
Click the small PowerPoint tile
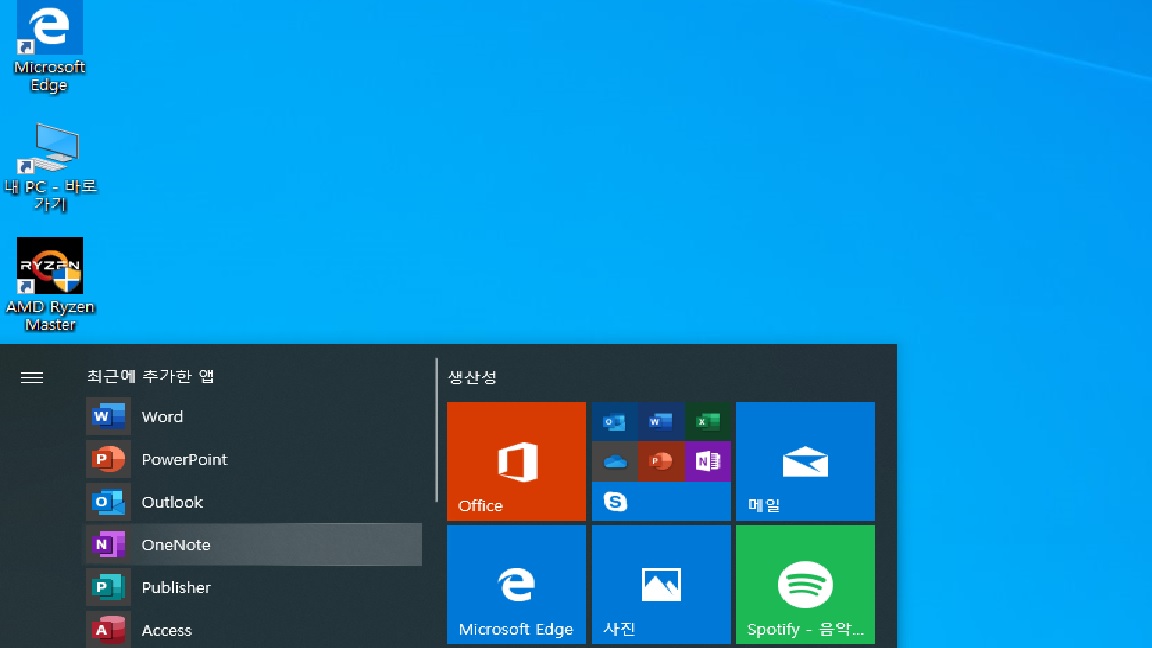click(x=660, y=461)
